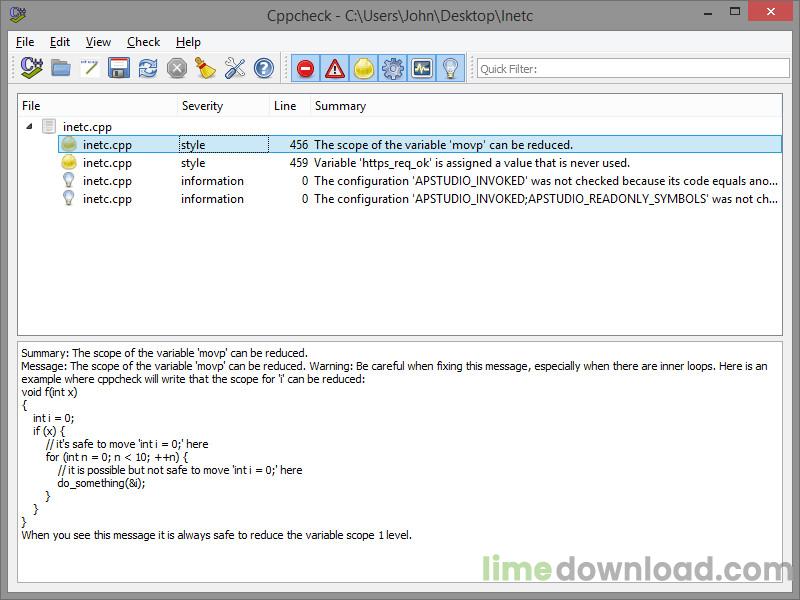Click the save results floppy disk icon

tap(119, 68)
